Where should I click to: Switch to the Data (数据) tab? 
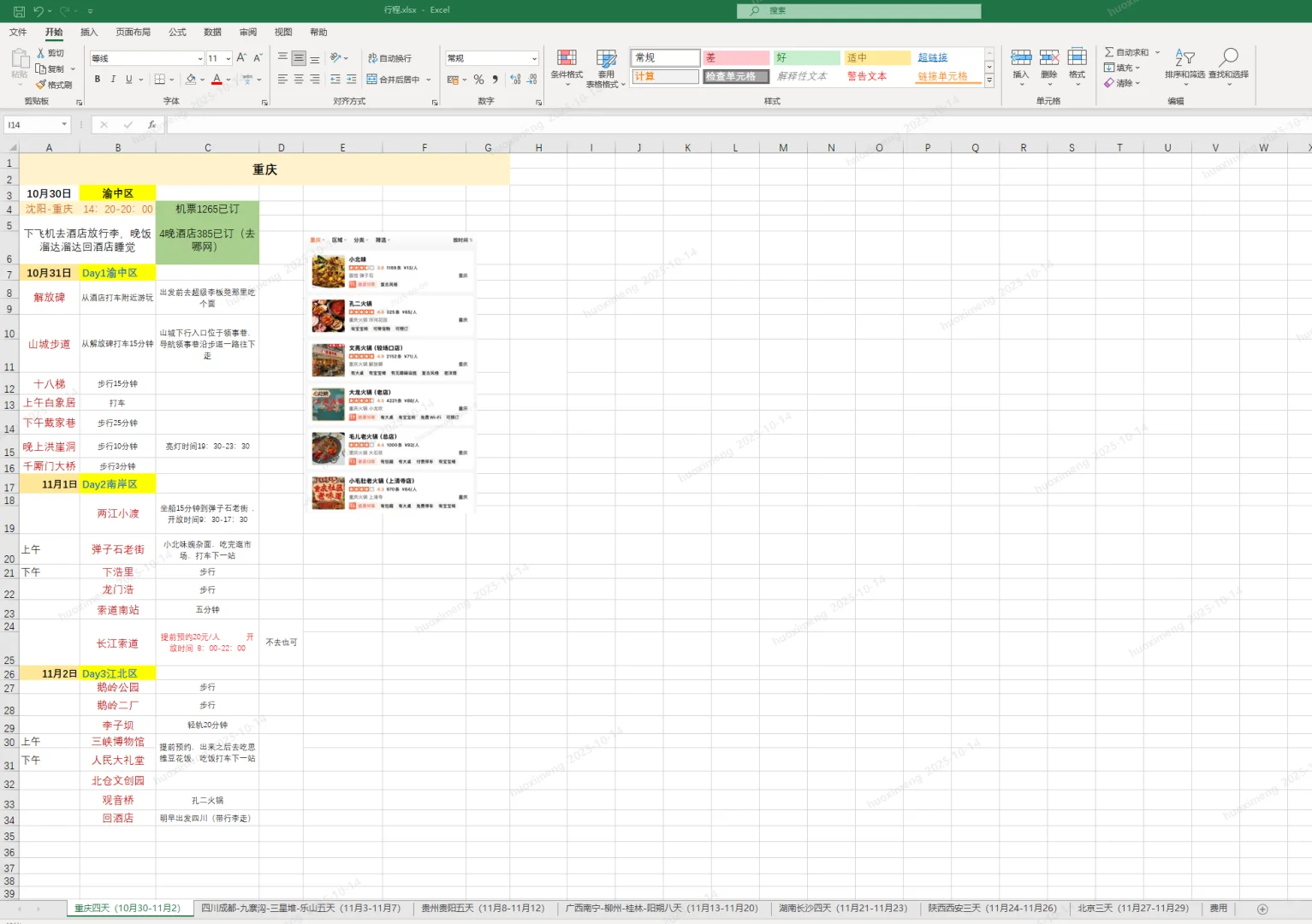212,33
